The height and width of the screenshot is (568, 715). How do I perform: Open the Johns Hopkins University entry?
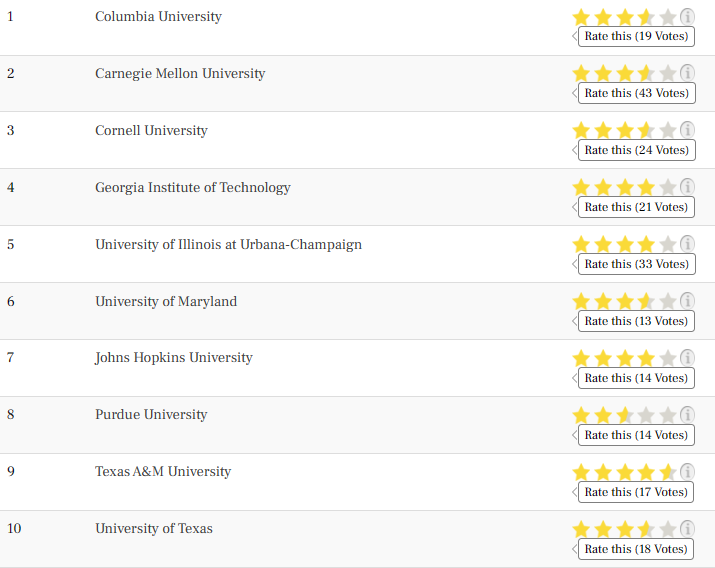174,358
